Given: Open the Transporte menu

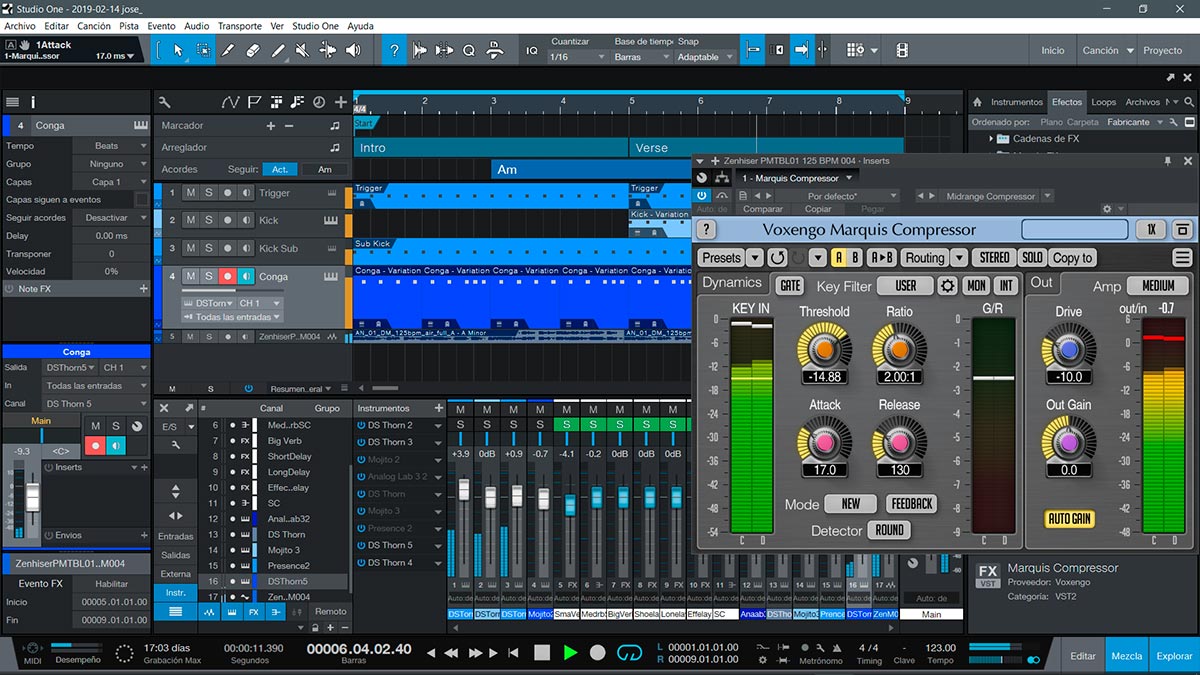Looking at the screenshot, I should [240, 26].
